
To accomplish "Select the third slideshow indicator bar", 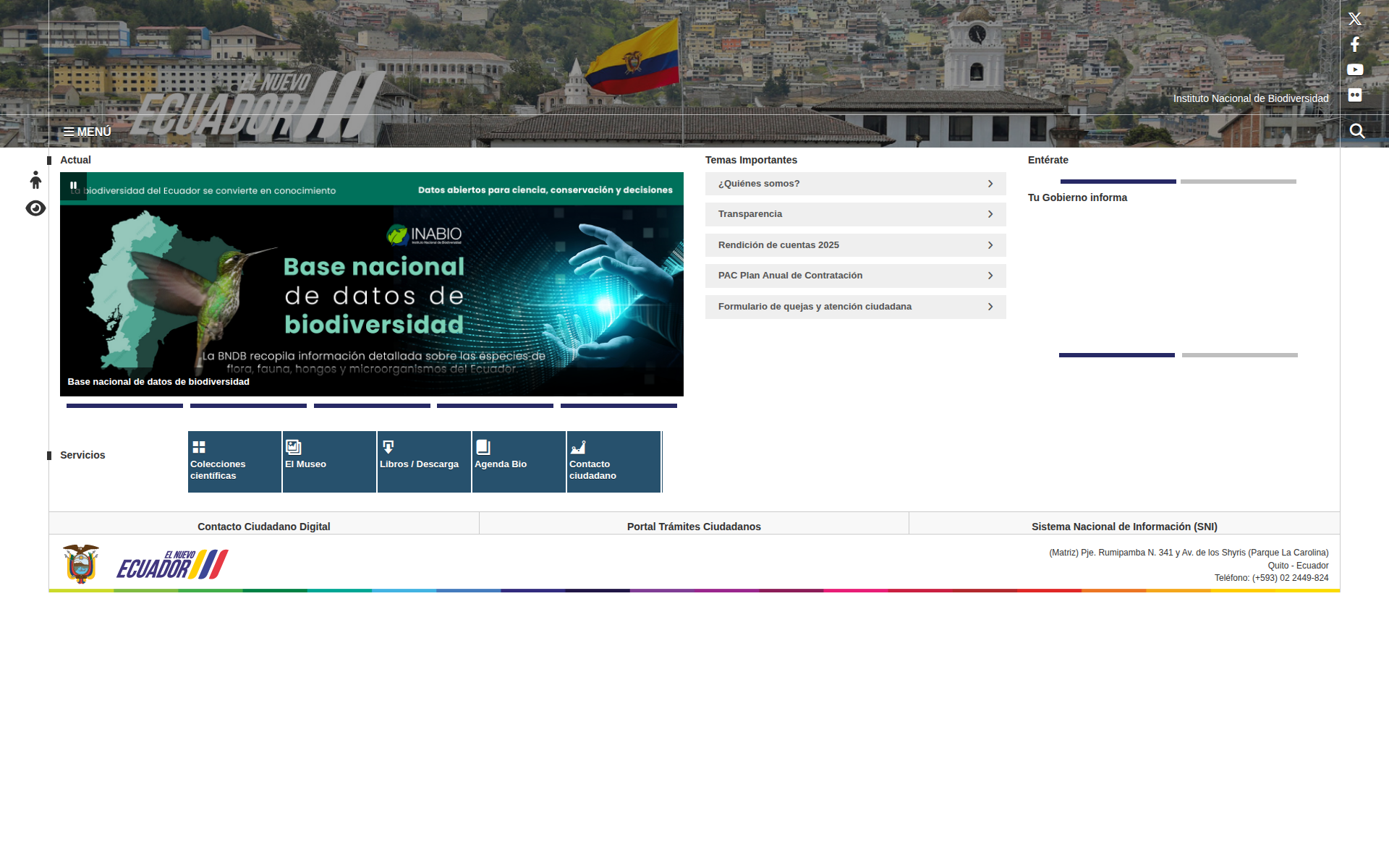I will click(372, 406).
